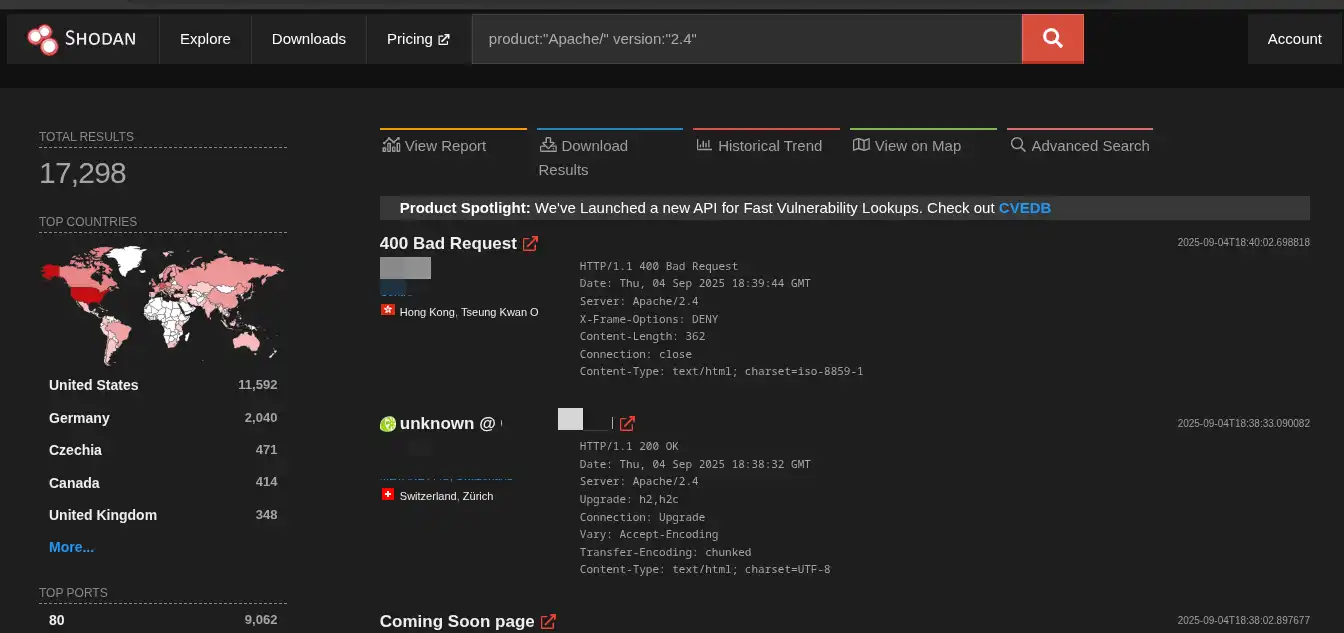Click the X-Frame-Options: DENY header line
The image size is (1344, 633).
pyautogui.click(x=649, y=319)
